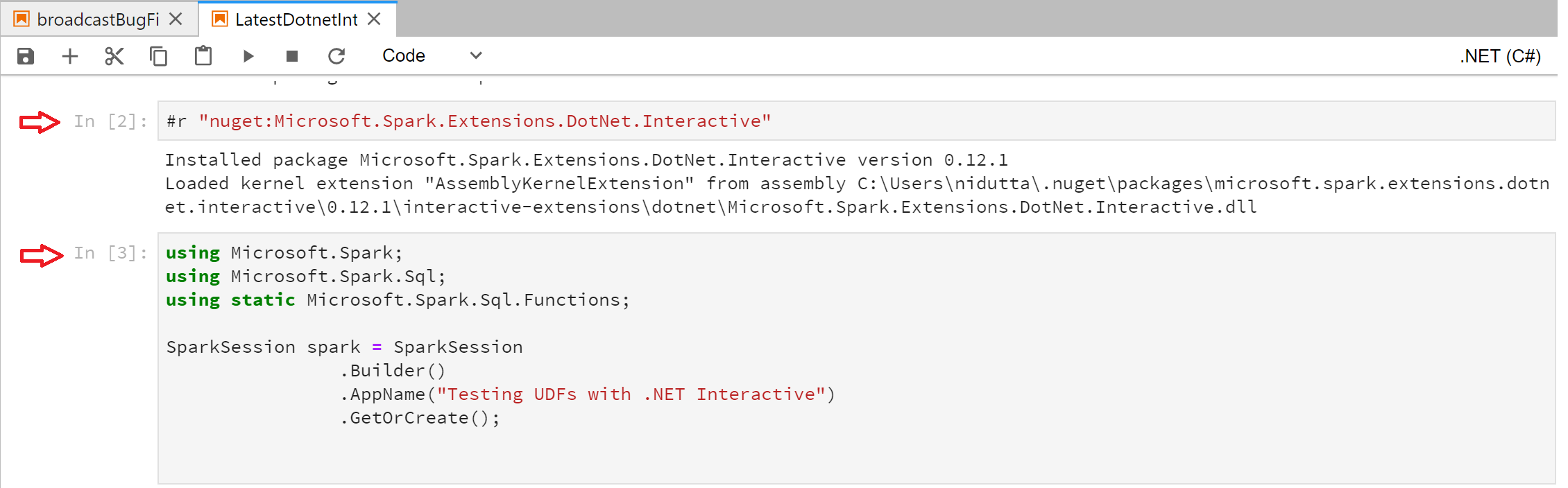Viewport: 1568px width, 488px height.
Task: Click the .NET (C#) kernel name
Action: pyautogui.click(x=1500, y=56)
